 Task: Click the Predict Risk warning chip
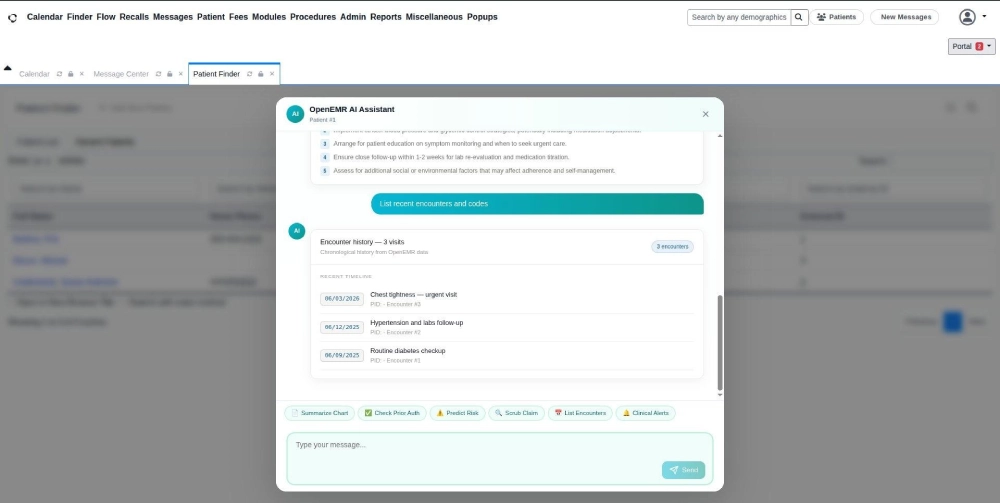[x=457, y=413]
